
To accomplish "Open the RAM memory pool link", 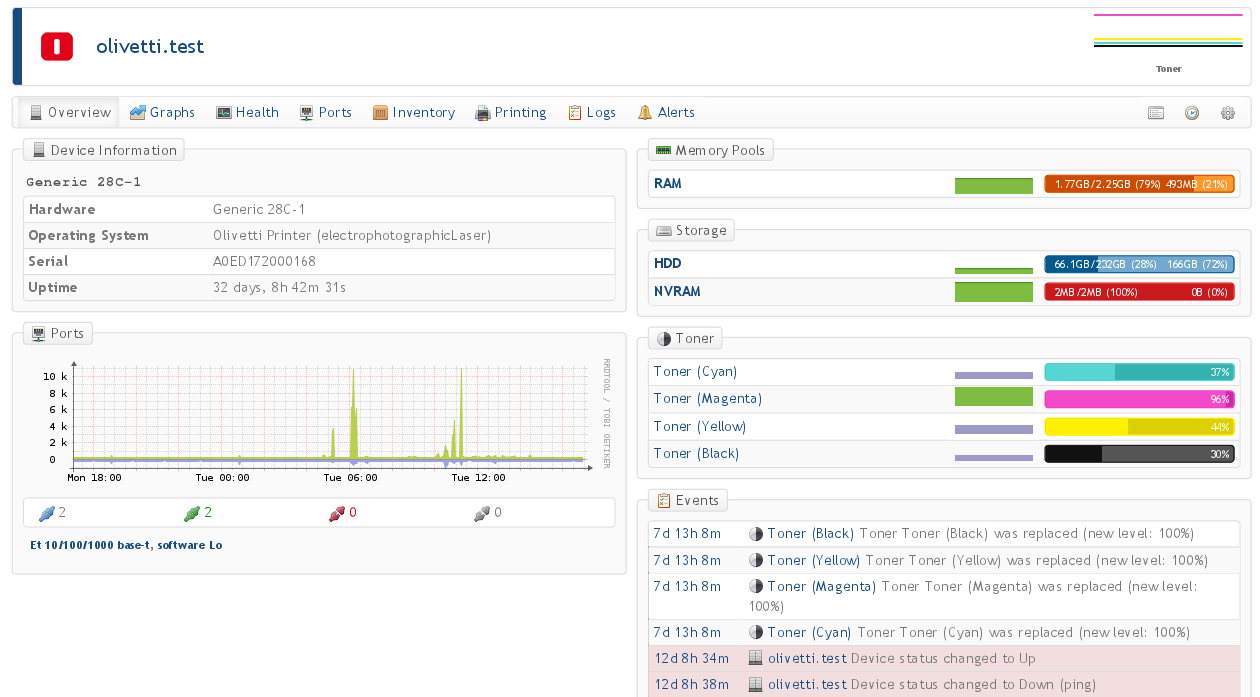I will pos(667,184).
